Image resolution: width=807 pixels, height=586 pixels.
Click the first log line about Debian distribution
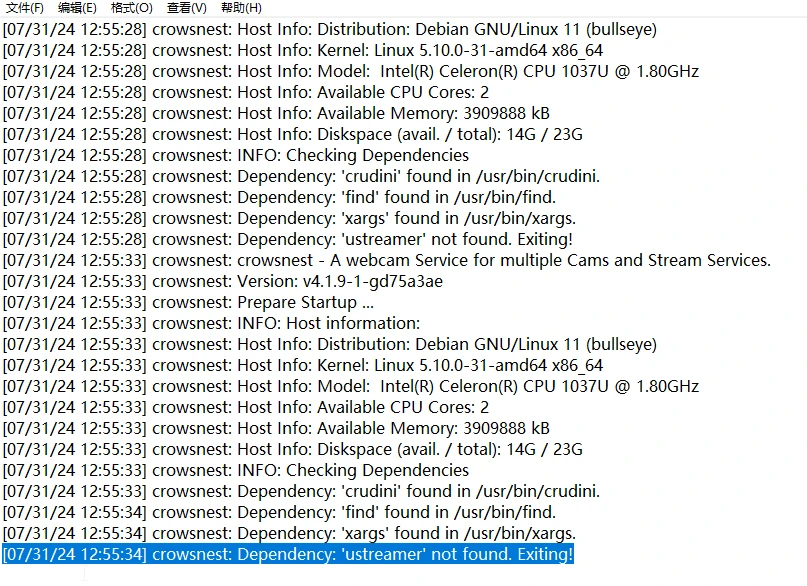pyautogui.click(x=329, y=29)
